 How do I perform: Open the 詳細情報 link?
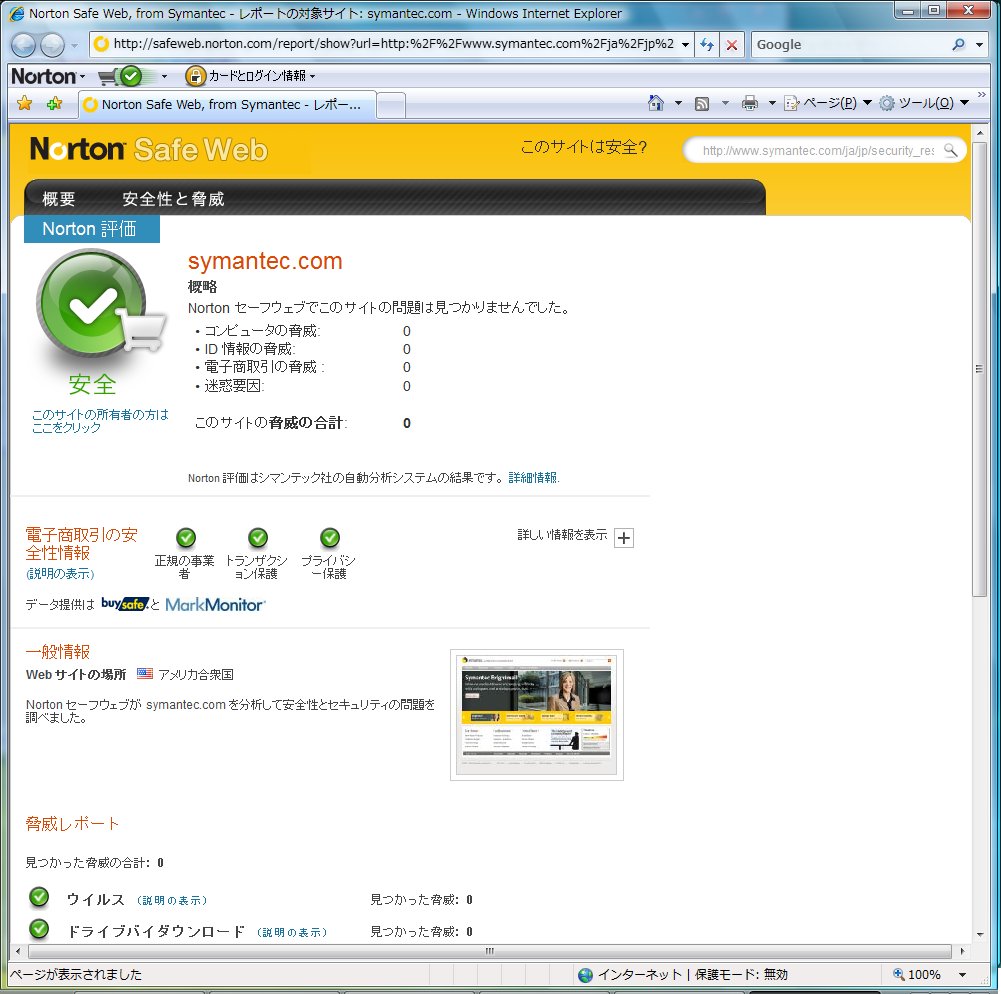tap(533, 478)
